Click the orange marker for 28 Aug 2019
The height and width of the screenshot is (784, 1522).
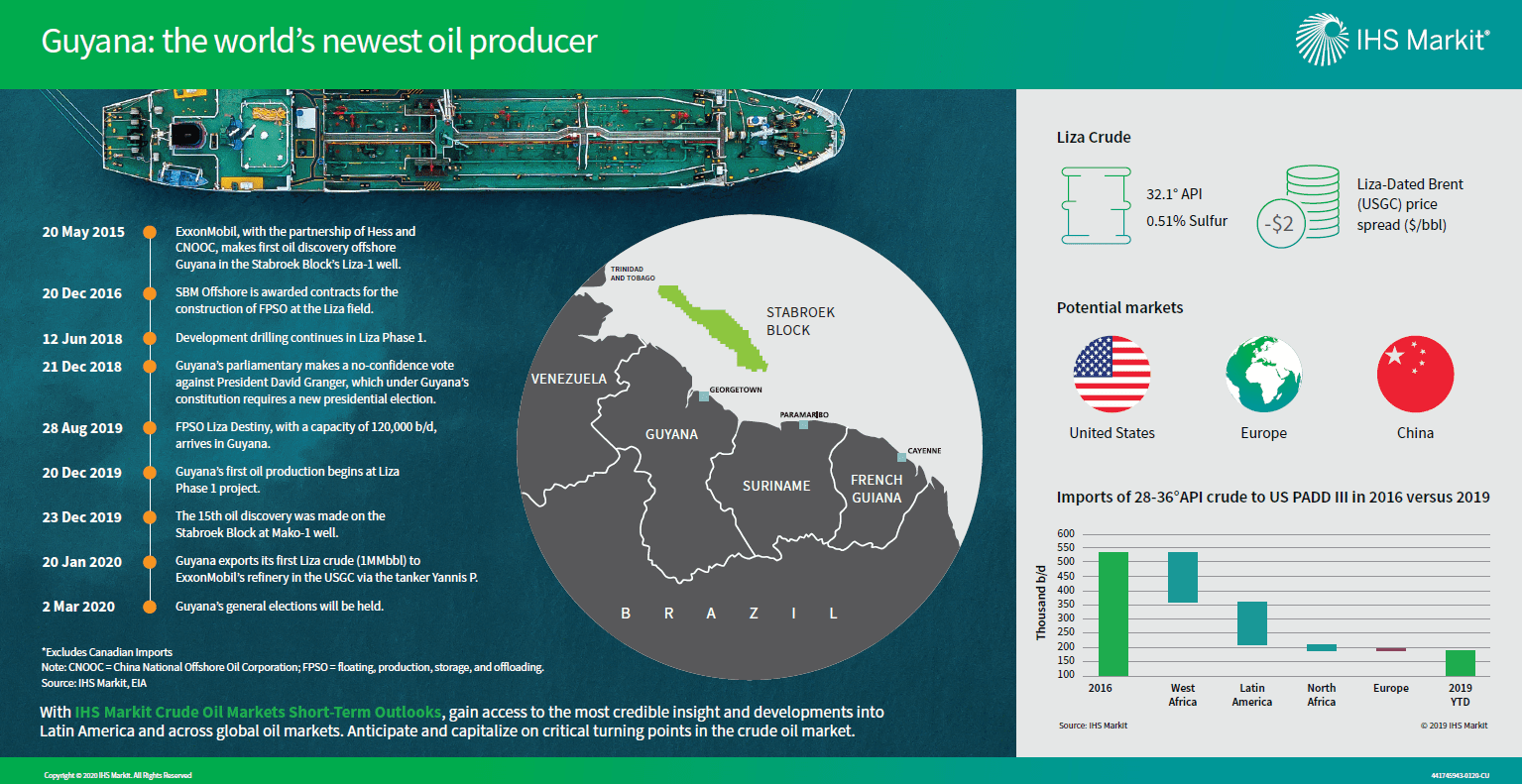click(x=150, y=428)
